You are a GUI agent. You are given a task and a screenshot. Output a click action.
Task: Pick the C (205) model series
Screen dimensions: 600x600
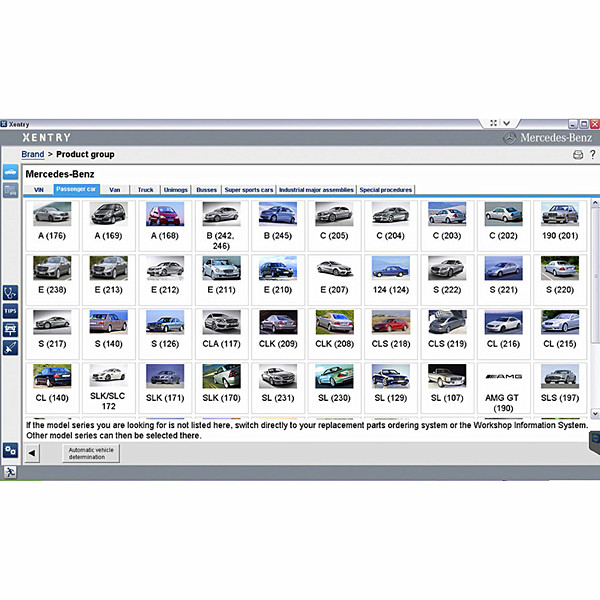coord(334,225)
